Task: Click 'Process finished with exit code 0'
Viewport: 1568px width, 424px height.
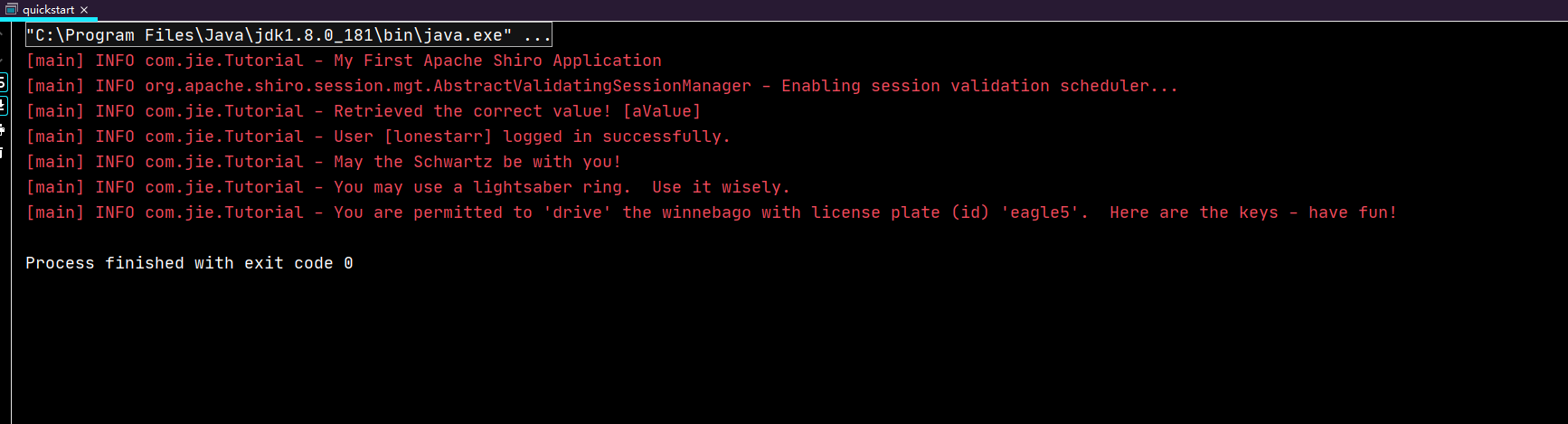Action: 189,263
